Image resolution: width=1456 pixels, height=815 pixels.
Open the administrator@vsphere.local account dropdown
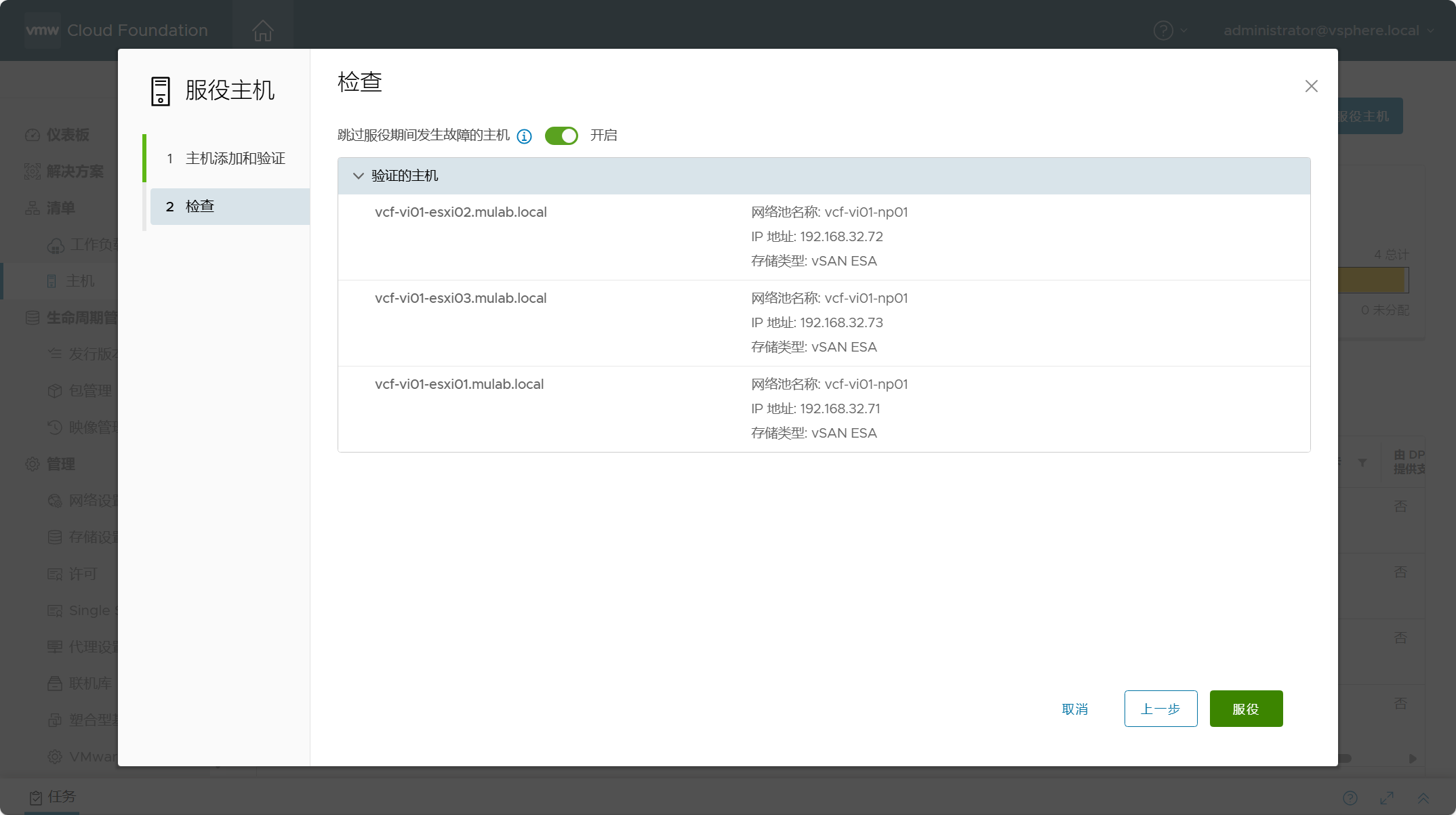[1329, 30]
